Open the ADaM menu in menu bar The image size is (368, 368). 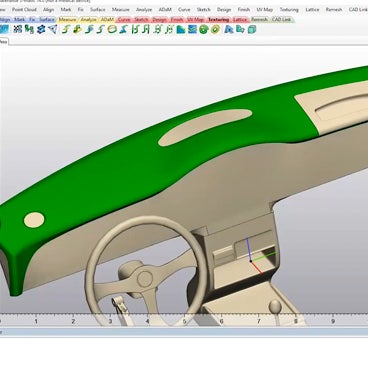pos(165,9)
